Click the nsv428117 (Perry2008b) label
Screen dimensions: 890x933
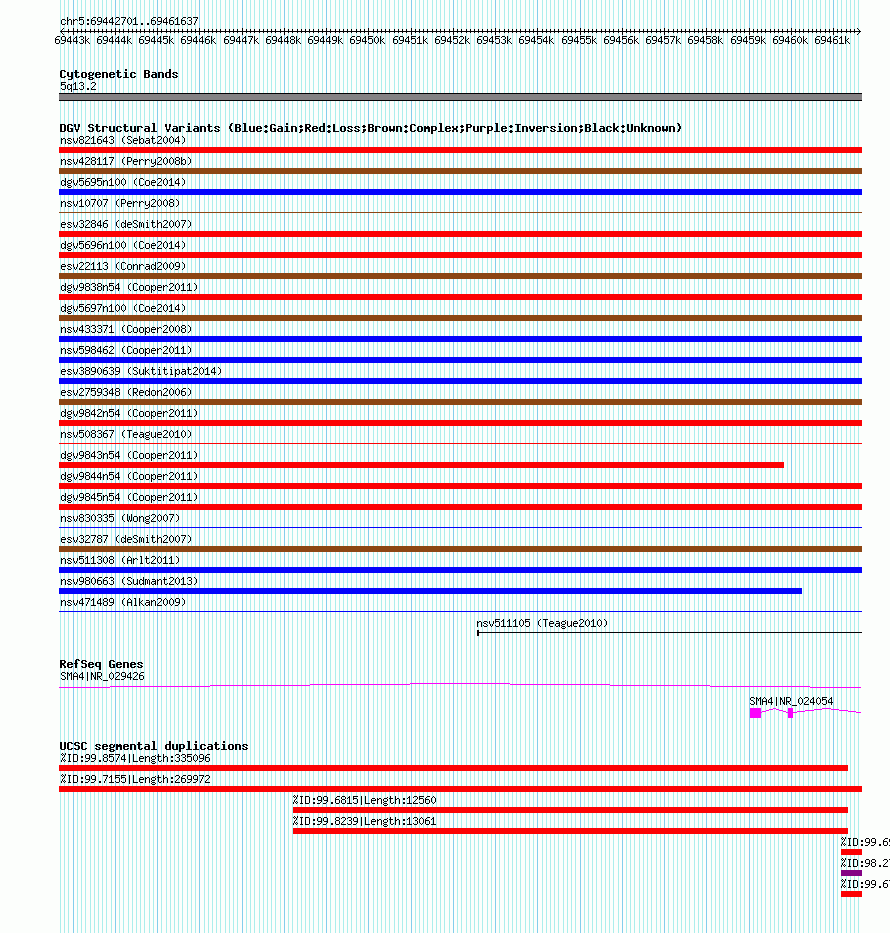tap(126, 161)
